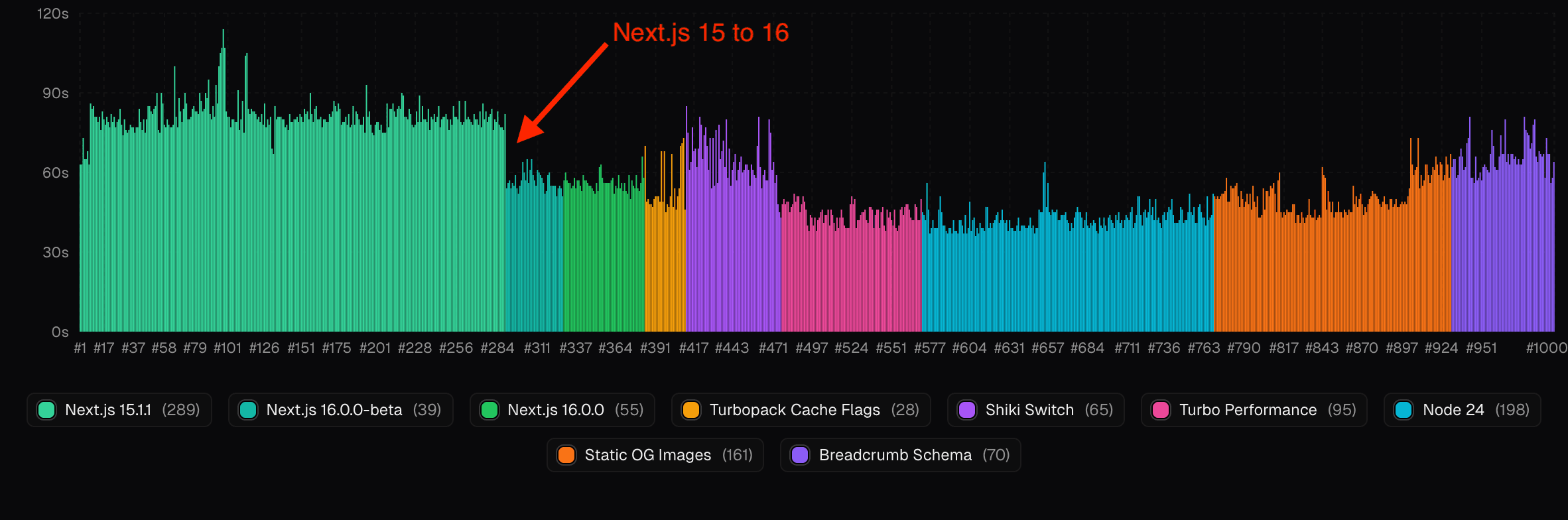This screenshot has height=520, width=1568.
Task: Click the #417 x-axis build label
Action: [694, 348]
